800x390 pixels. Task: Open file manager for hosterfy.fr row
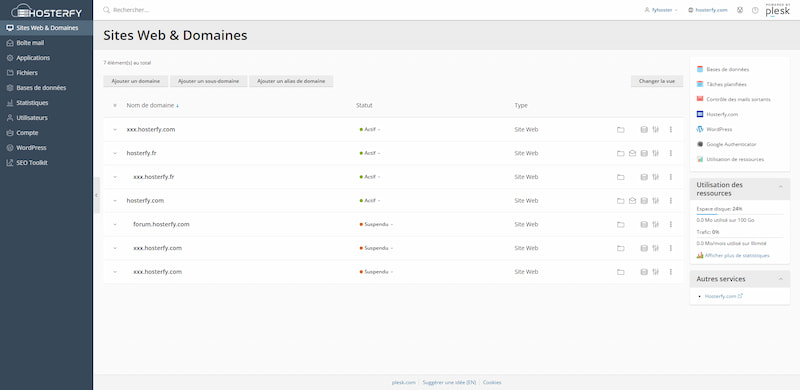[x=620, y=153]
